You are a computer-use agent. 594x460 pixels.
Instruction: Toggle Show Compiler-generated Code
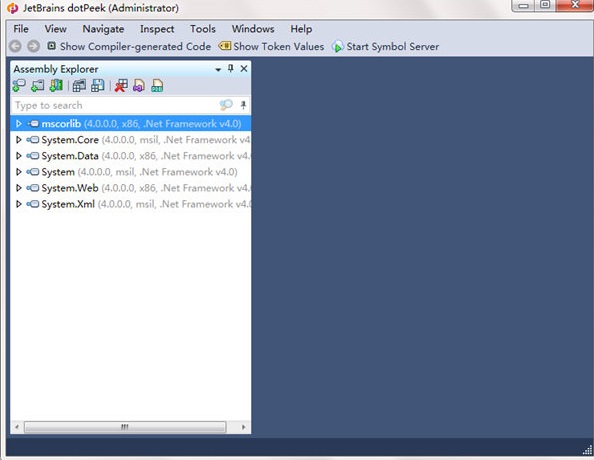[129, 46]
